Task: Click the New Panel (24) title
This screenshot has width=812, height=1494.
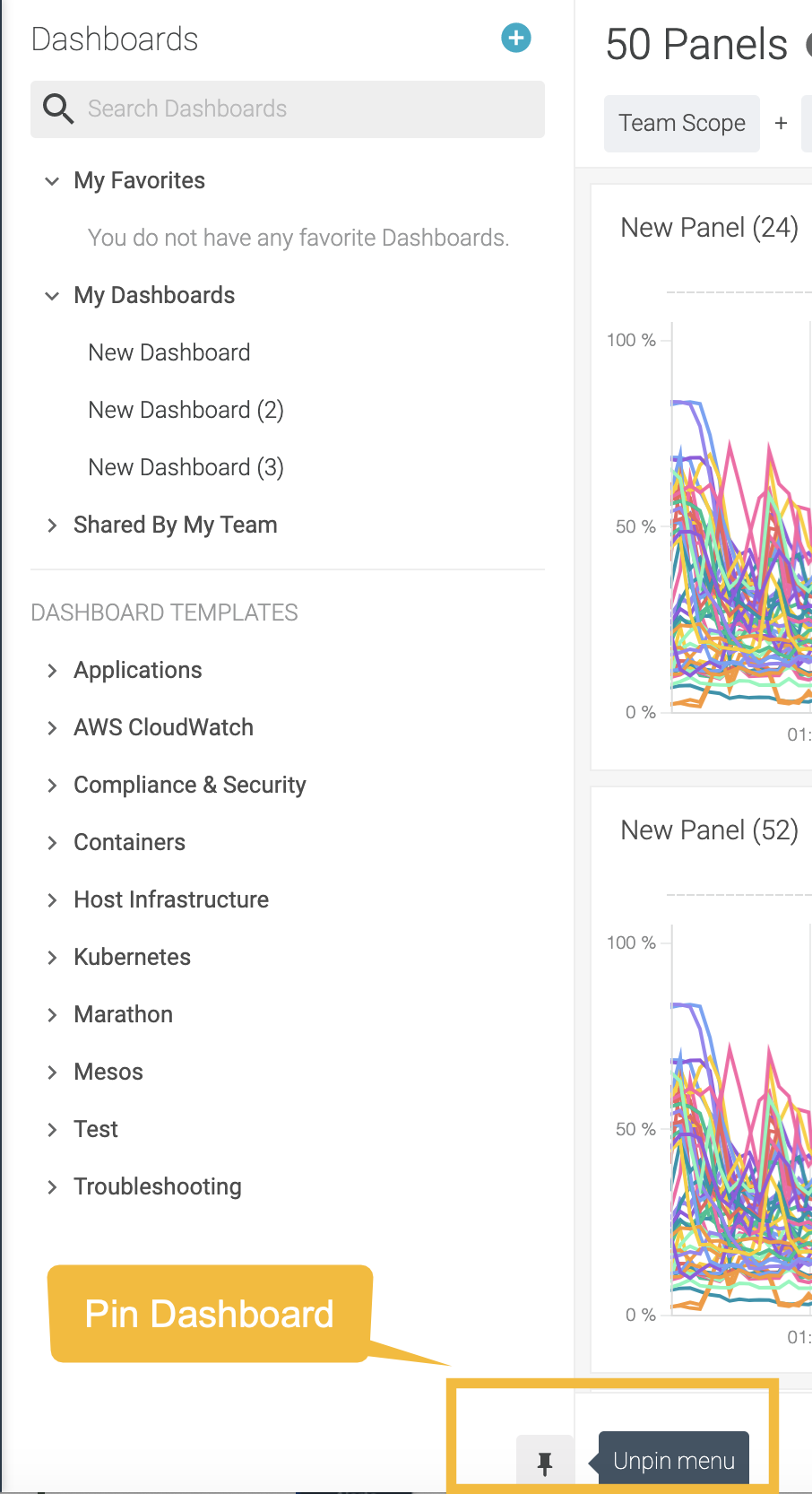Action: [709, 228]
